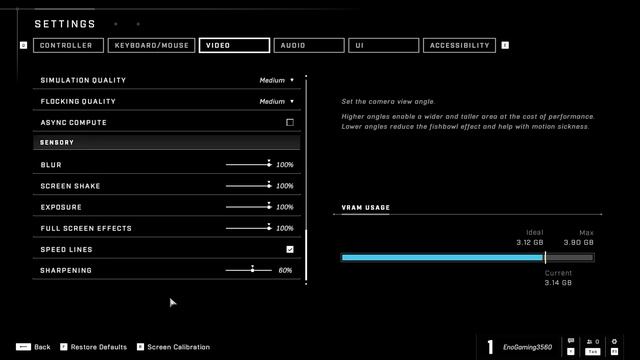Viewport: 640px width, 360px height.
Task: Click the Flocking Quality label
Action: 78,102
